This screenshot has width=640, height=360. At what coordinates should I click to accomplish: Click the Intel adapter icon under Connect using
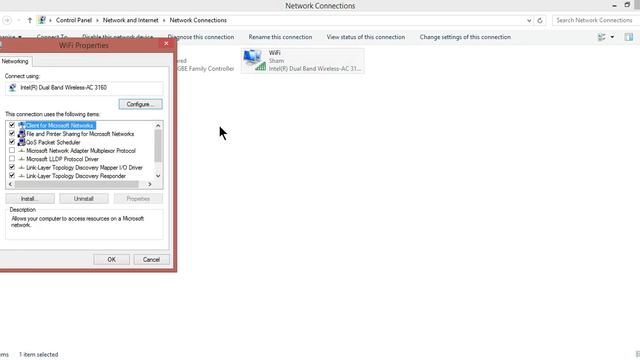point(13,87)
